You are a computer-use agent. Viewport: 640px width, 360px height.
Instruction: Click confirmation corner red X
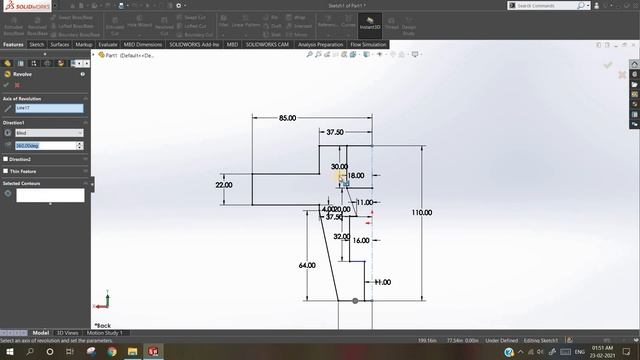coord(622,75)
